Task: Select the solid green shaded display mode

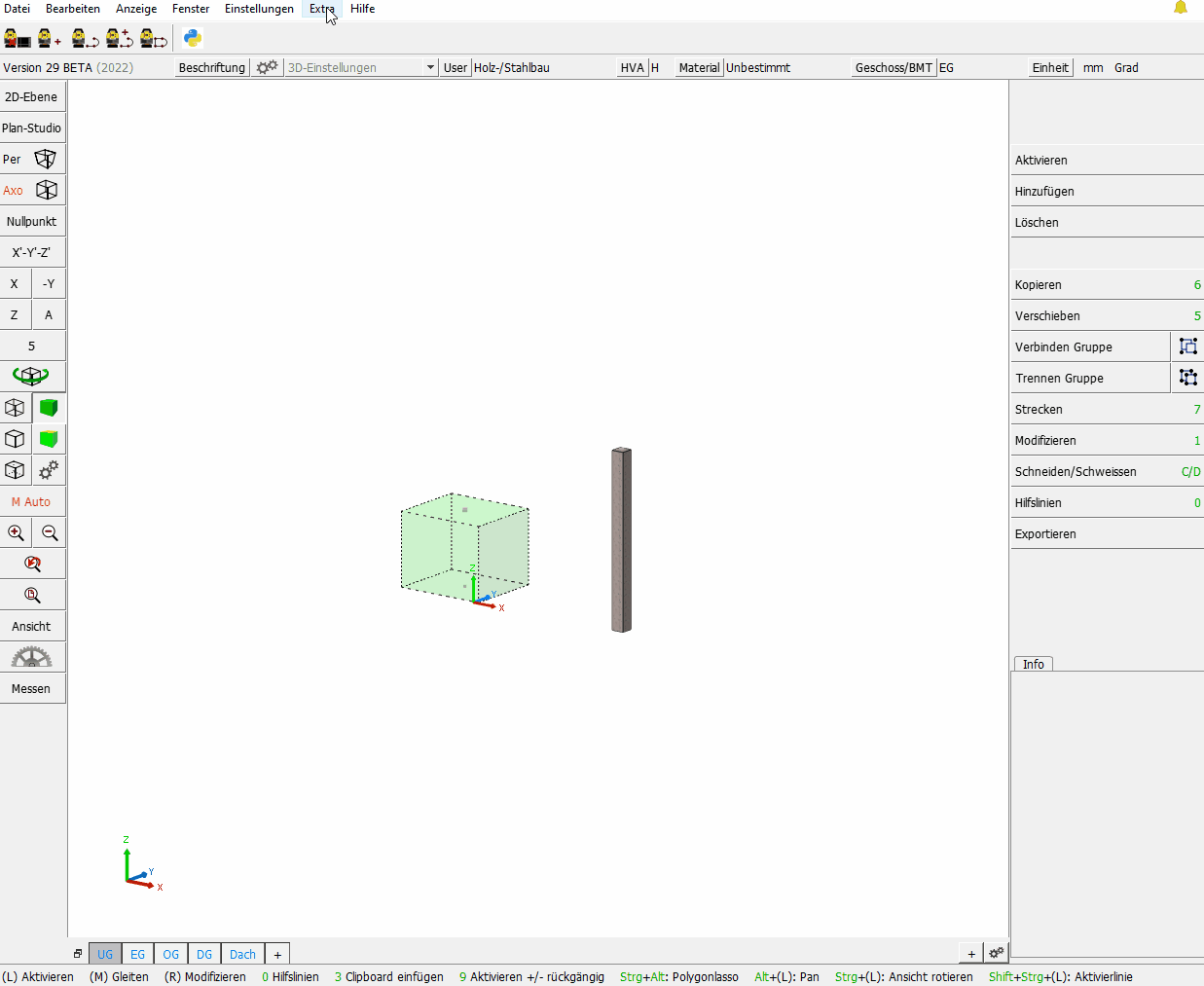Action: pos(49,408)
